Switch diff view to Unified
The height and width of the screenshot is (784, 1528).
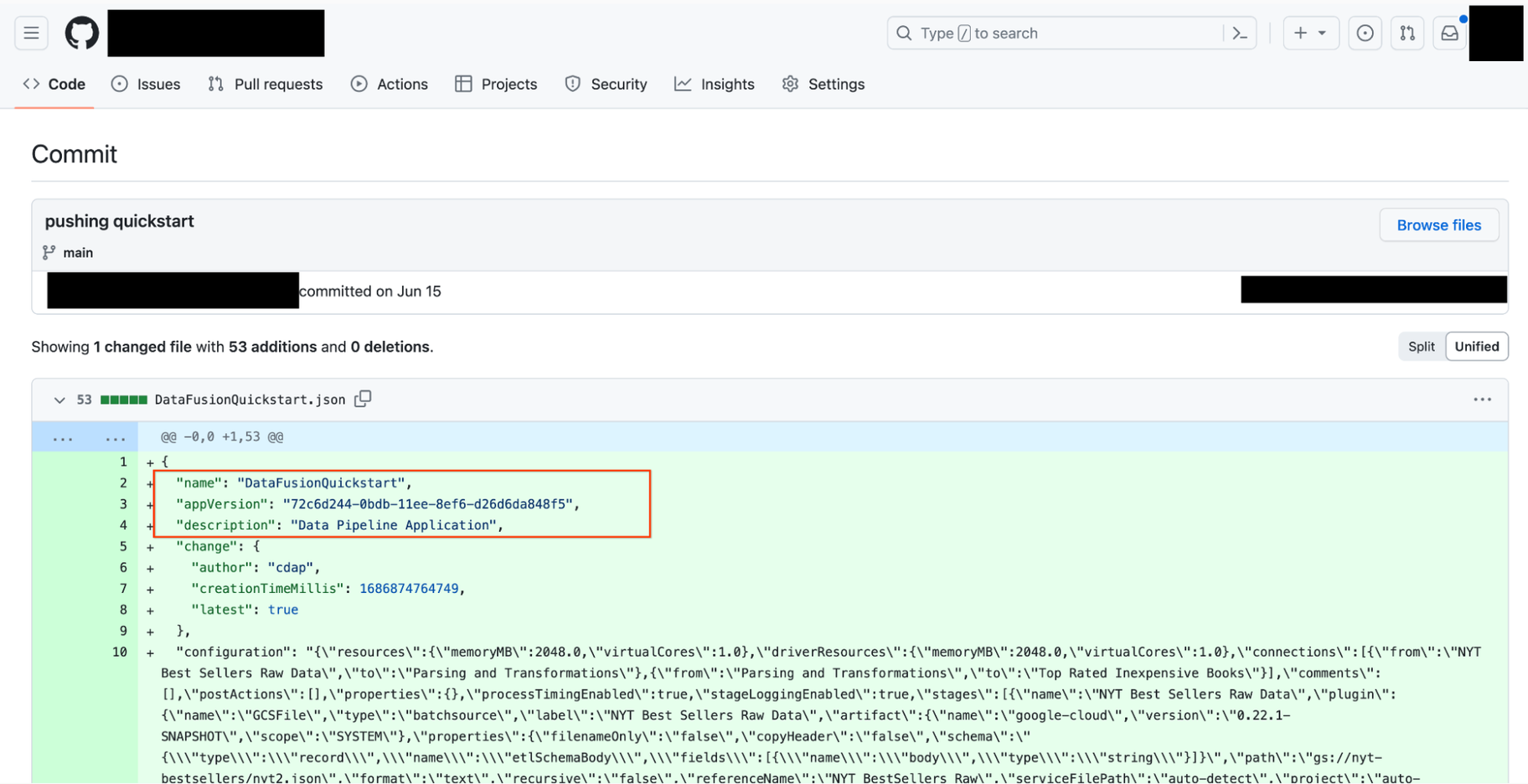(1476, 346)
